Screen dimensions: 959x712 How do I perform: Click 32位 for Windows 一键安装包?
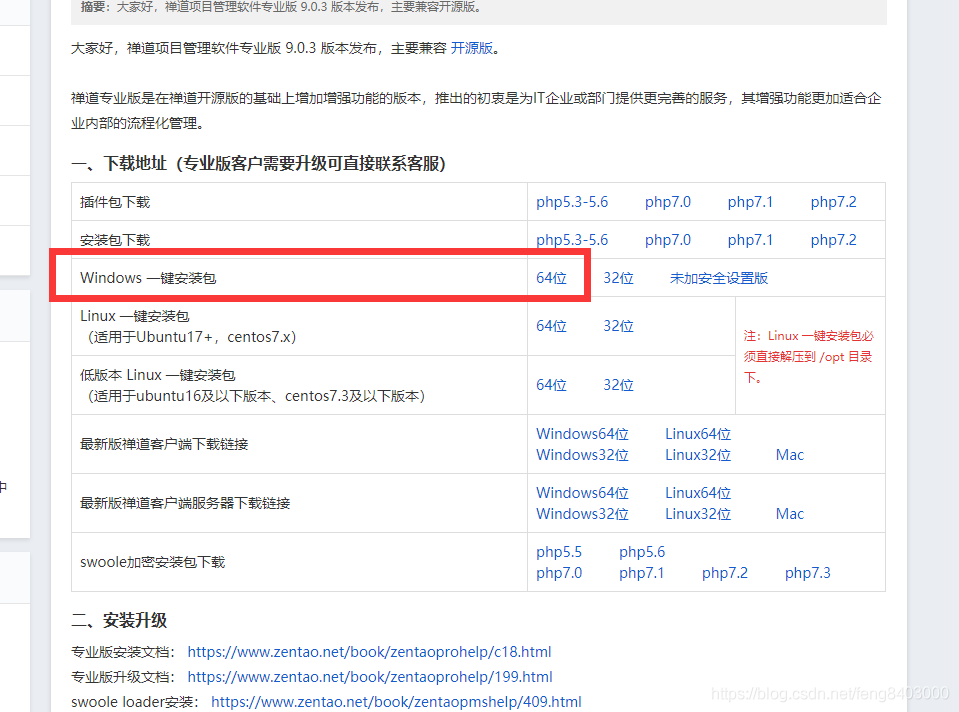point(618,278)
